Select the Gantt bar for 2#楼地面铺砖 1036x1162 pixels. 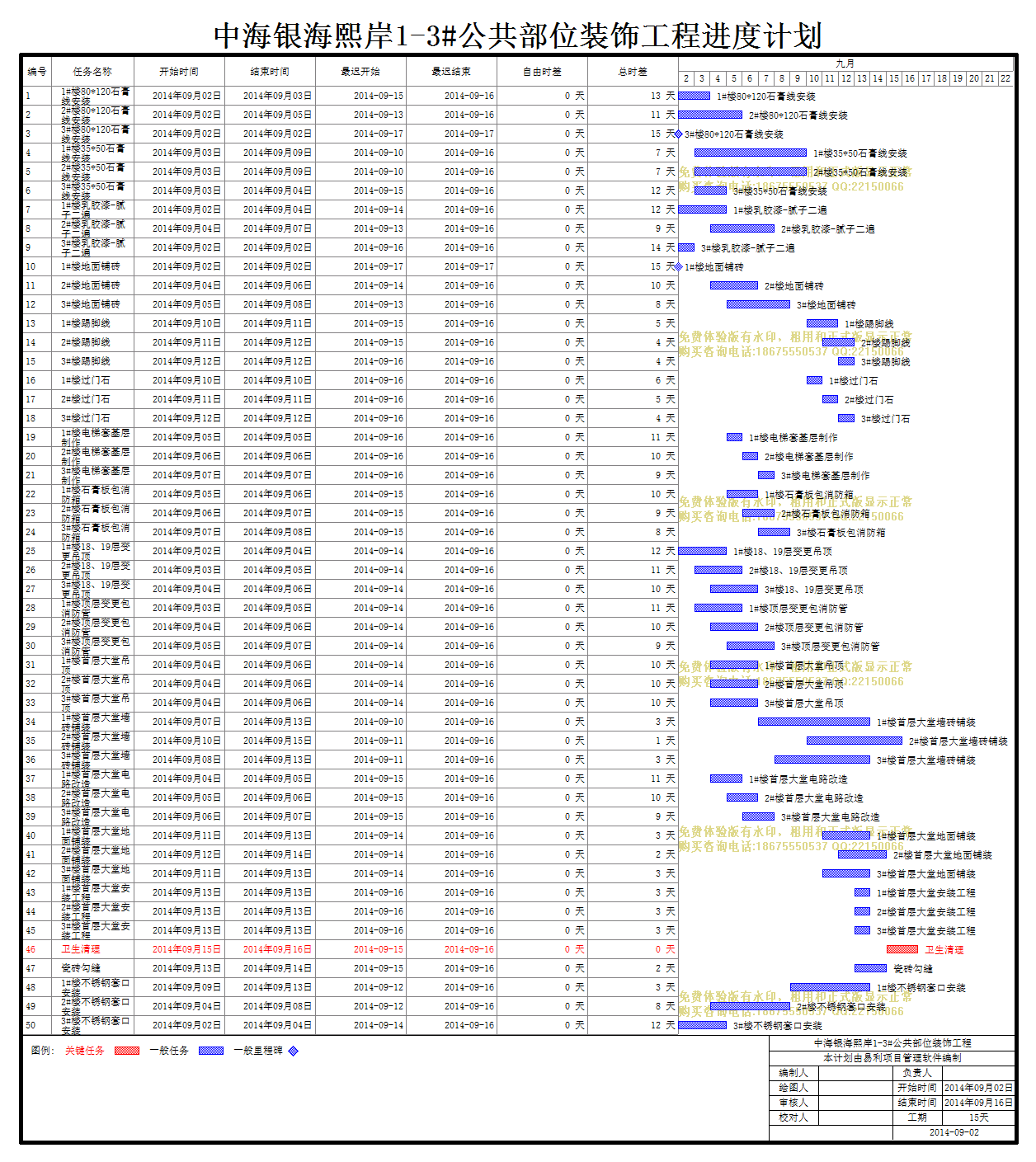point(734,285)
